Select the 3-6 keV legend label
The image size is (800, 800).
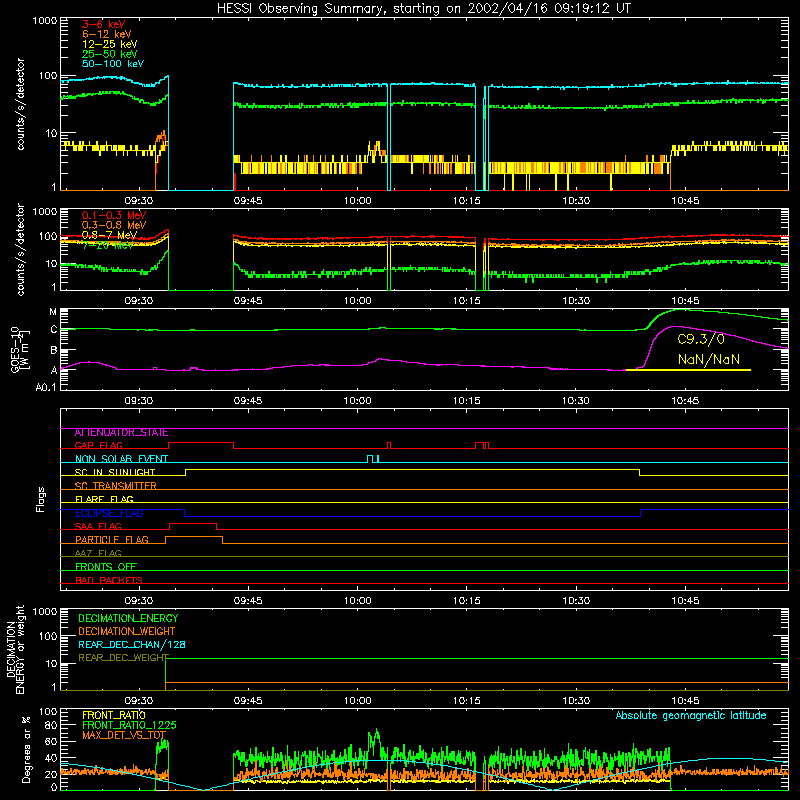click(104, 24)
